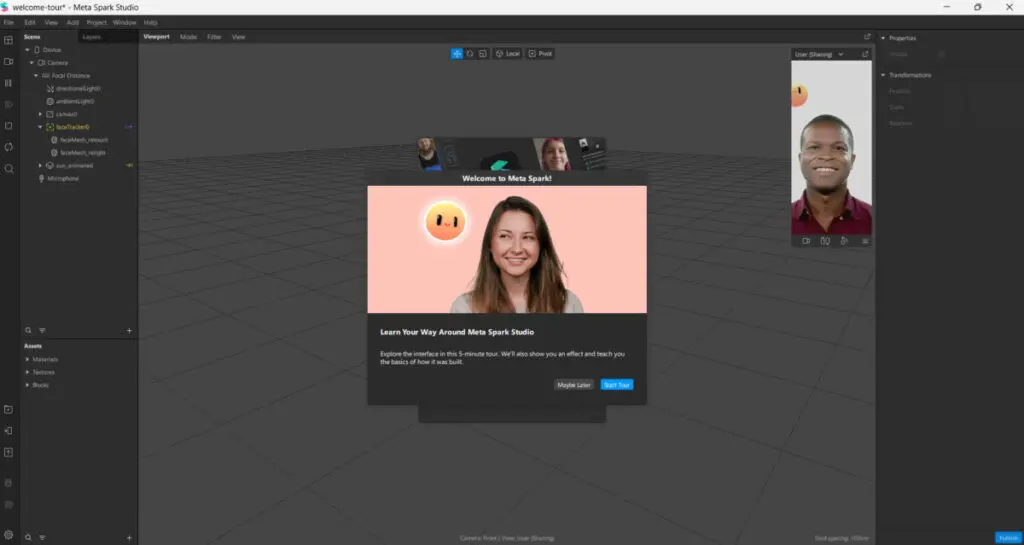Collapse the Transformations section
The height and width of the screenshot is (545, 1024).
tap(884, 75)
